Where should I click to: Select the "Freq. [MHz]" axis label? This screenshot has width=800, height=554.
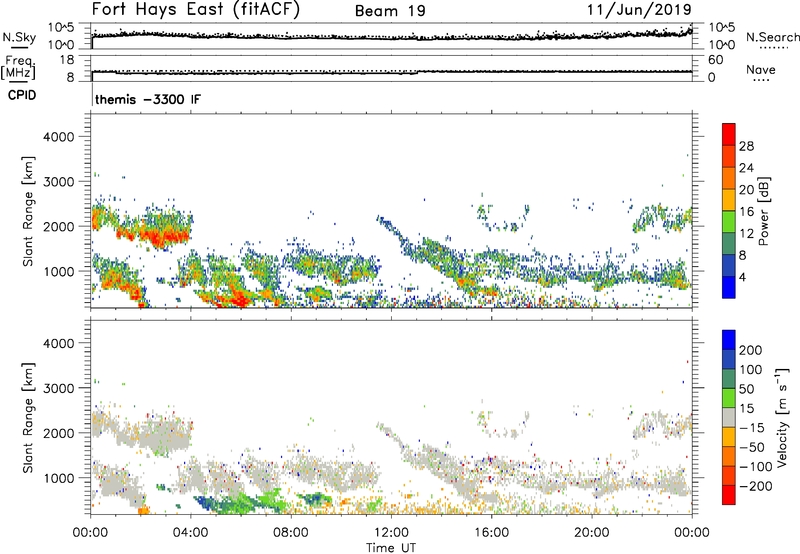pyautogui.click(x=18, y=68)
